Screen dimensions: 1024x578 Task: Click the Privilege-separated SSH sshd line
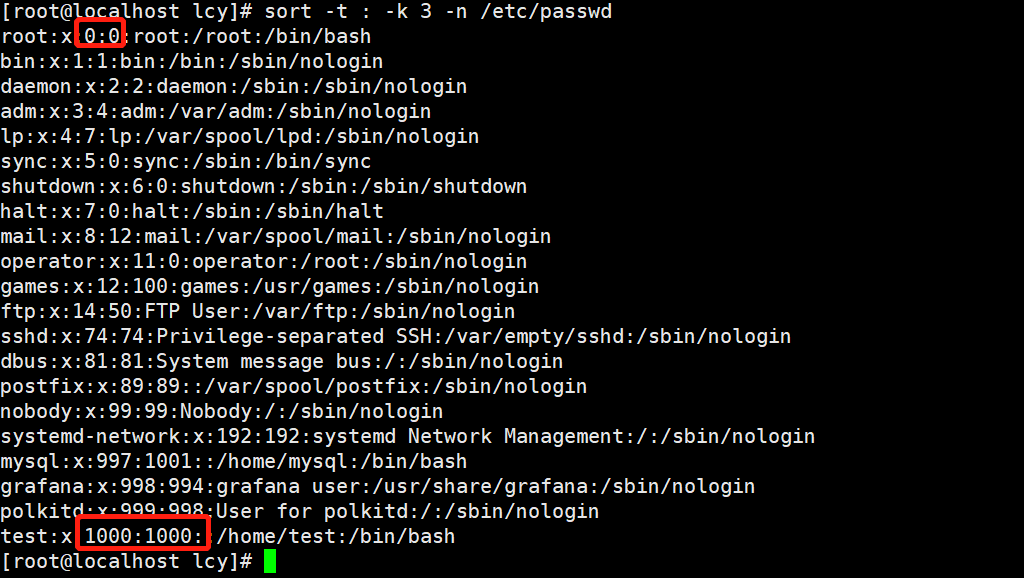point(395,336)
